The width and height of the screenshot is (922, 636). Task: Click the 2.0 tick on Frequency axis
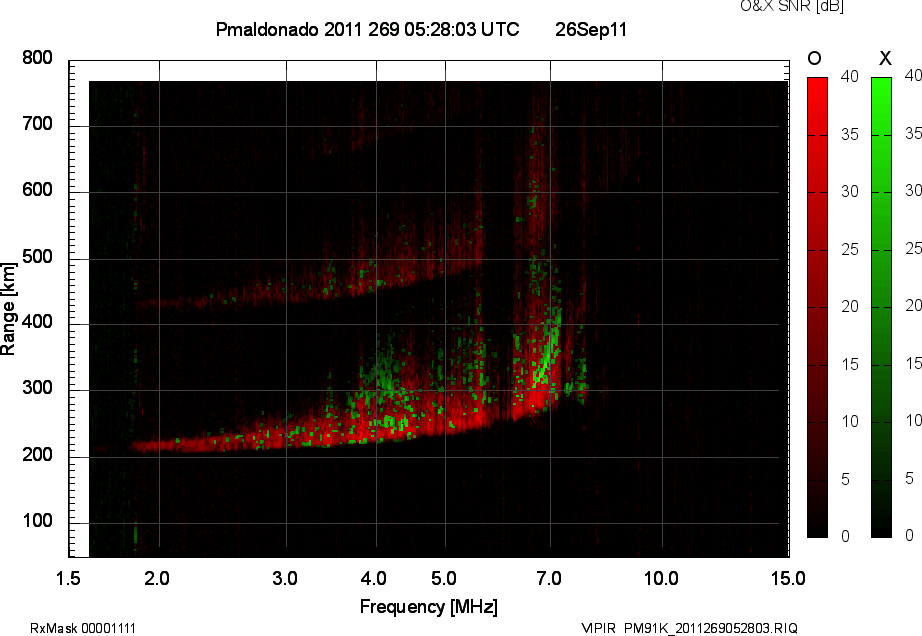(x=157, y=579)
